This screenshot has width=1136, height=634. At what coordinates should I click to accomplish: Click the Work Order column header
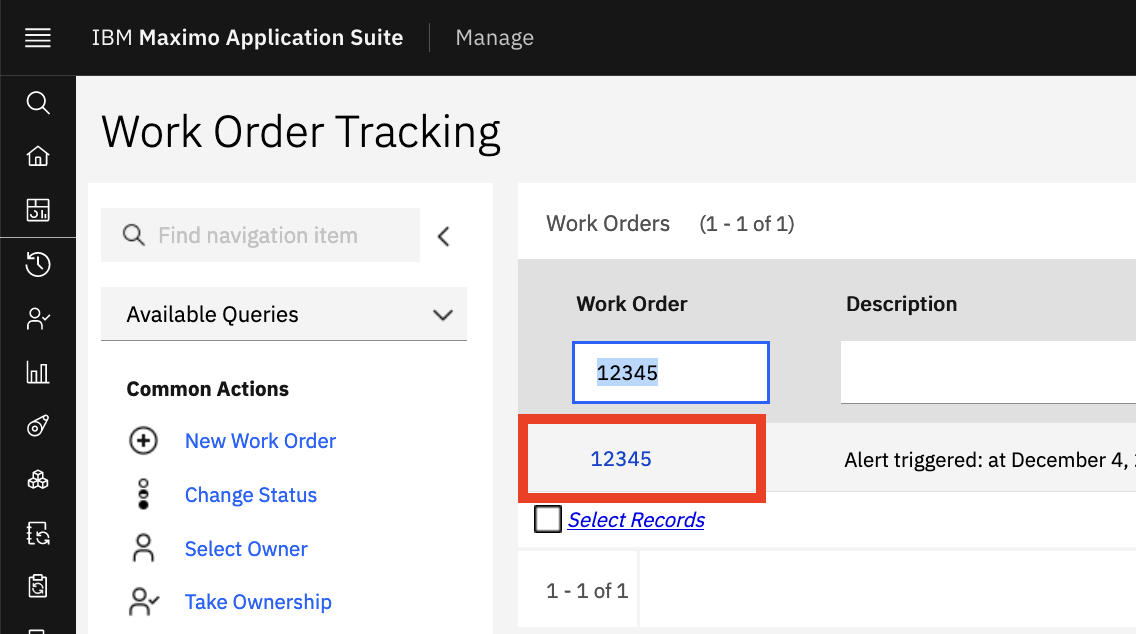[632, 304]
